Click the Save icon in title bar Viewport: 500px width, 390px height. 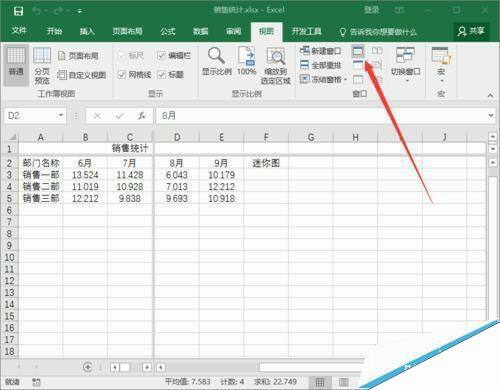pyautogui.click(x=18, y=11)
